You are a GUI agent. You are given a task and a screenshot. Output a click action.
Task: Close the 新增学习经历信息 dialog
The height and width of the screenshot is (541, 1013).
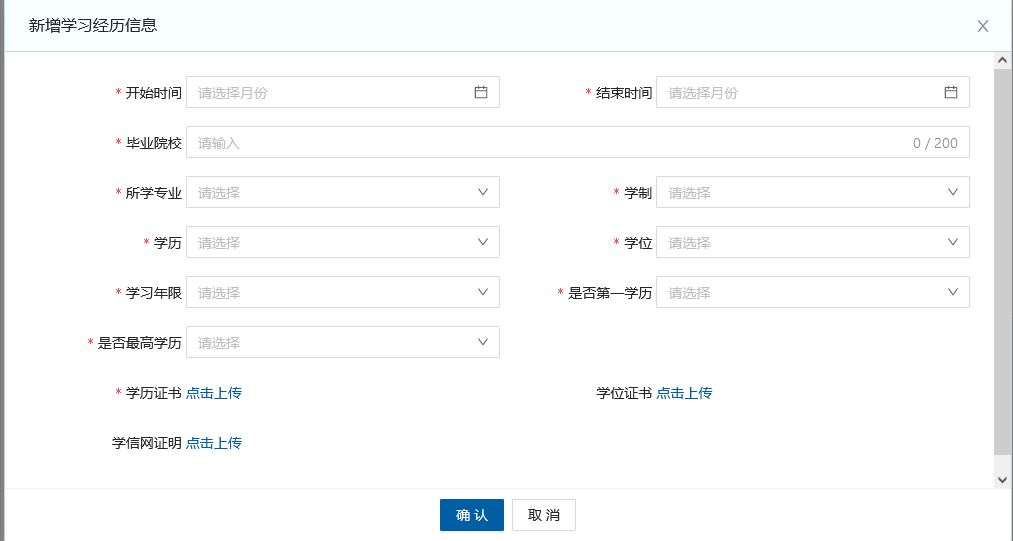pyautogui.click(x=983, y=26)
